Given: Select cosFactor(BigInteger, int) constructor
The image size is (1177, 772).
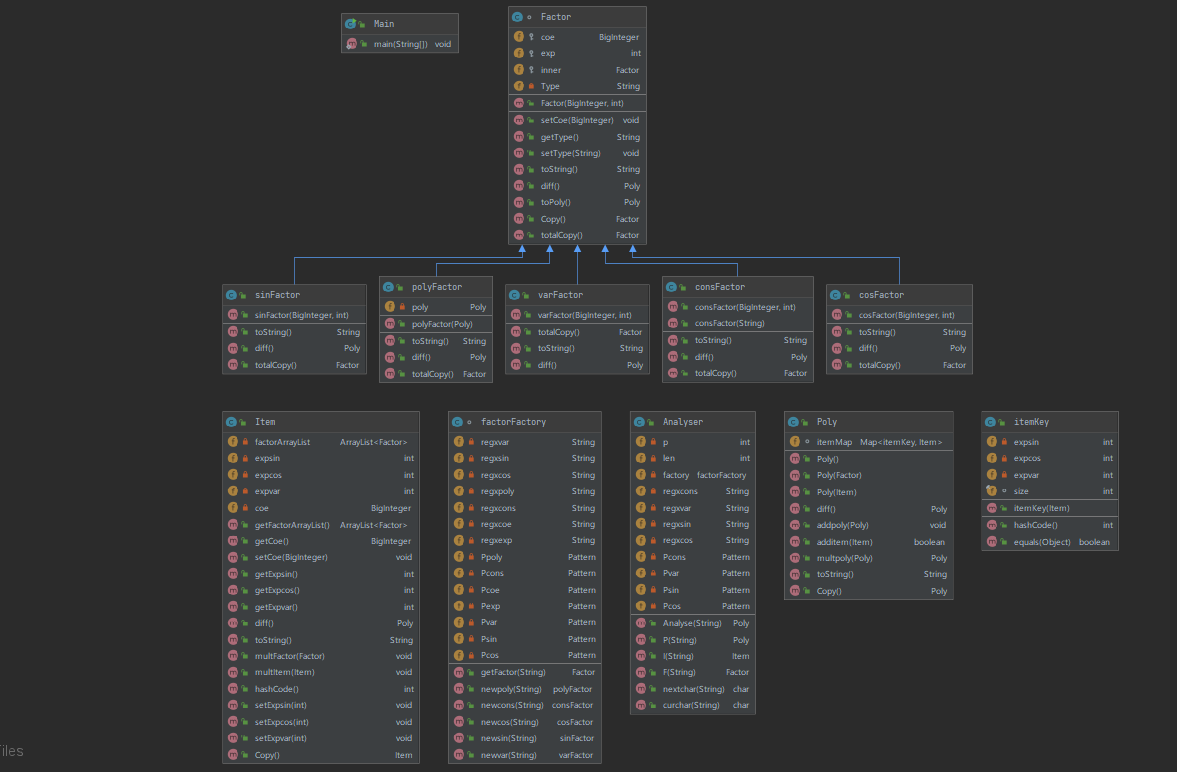Looking at the screenshot, I should point(899,315).
